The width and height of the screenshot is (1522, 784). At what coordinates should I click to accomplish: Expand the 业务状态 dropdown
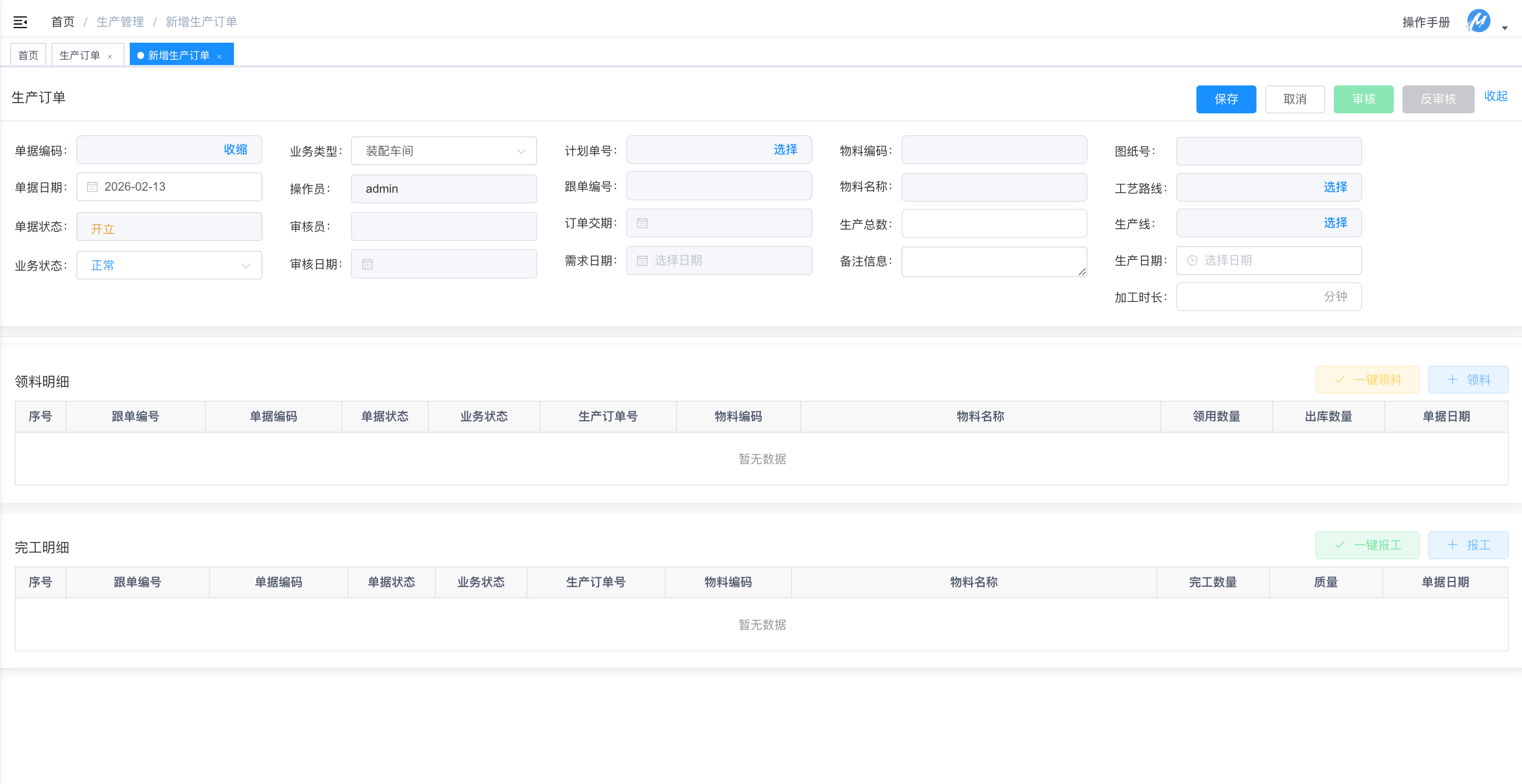click(x=169, y=266)
